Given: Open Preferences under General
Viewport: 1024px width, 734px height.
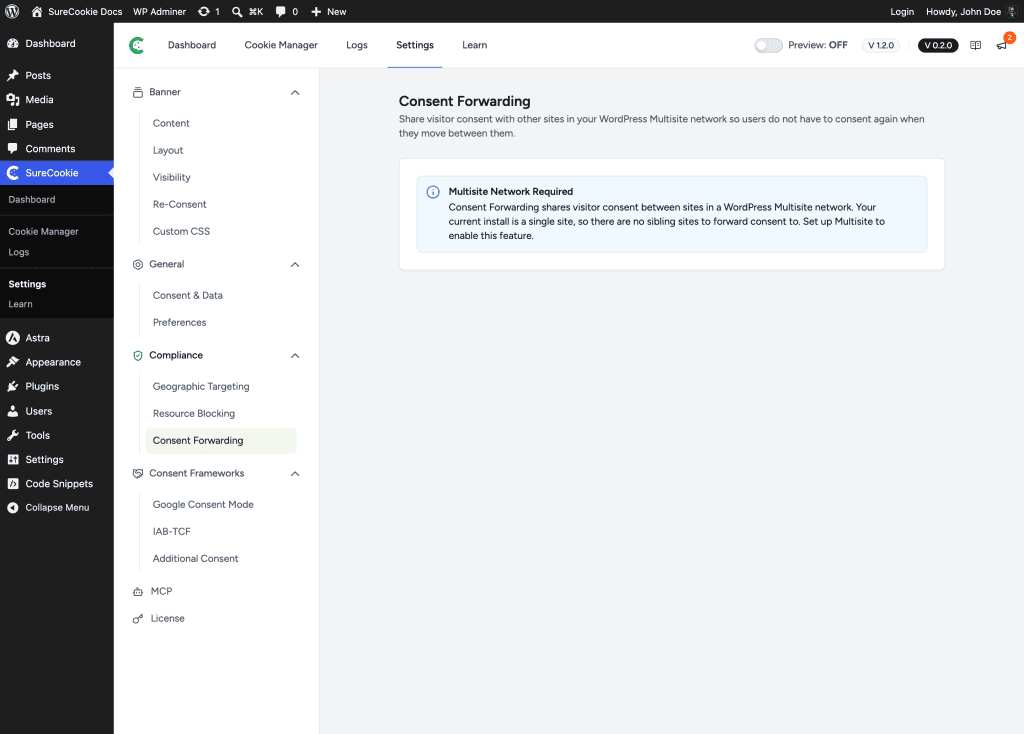Looking at the screenshot, I should coord(180,323).
